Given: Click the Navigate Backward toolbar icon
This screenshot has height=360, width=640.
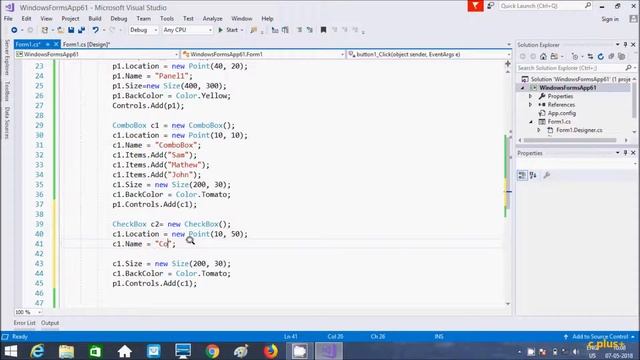Looking at the screenshot, I should [14, 30].
